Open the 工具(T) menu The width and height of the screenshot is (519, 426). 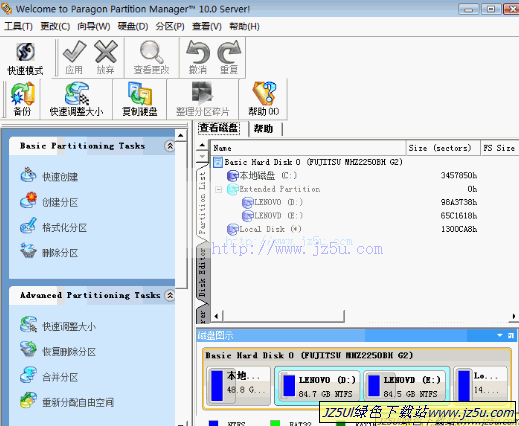click(18, 26)
